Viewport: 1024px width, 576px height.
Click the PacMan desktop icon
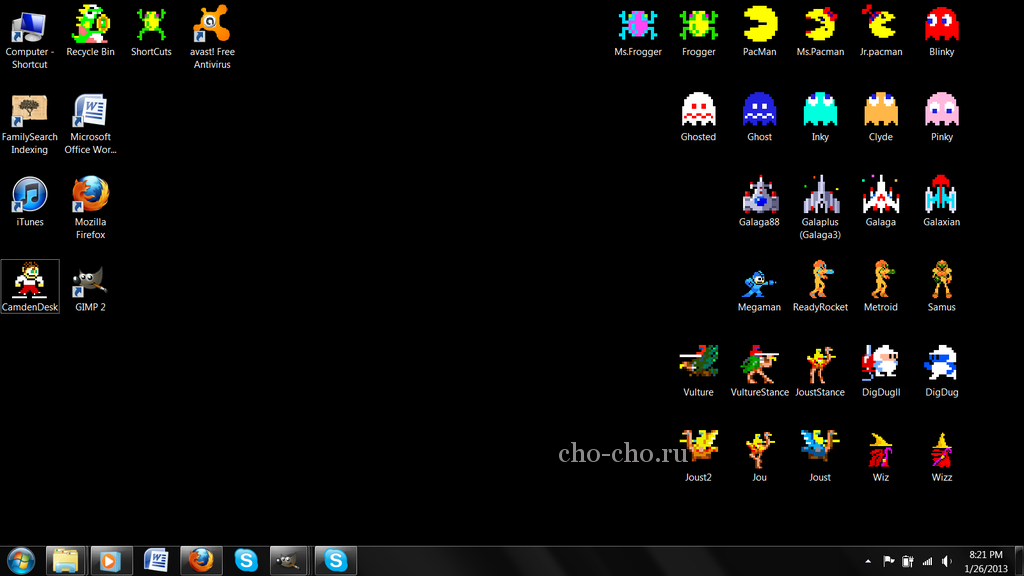point(760,26)
